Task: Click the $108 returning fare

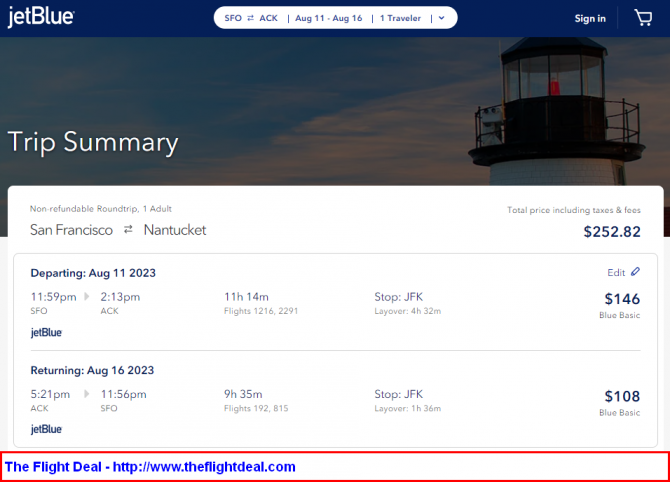Action: tap(622, 396)
